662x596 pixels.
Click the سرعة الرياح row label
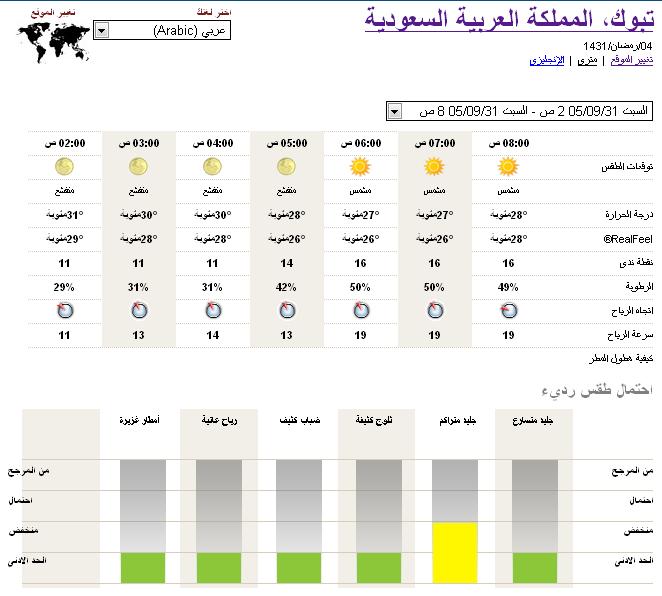[x=630, y=336]
